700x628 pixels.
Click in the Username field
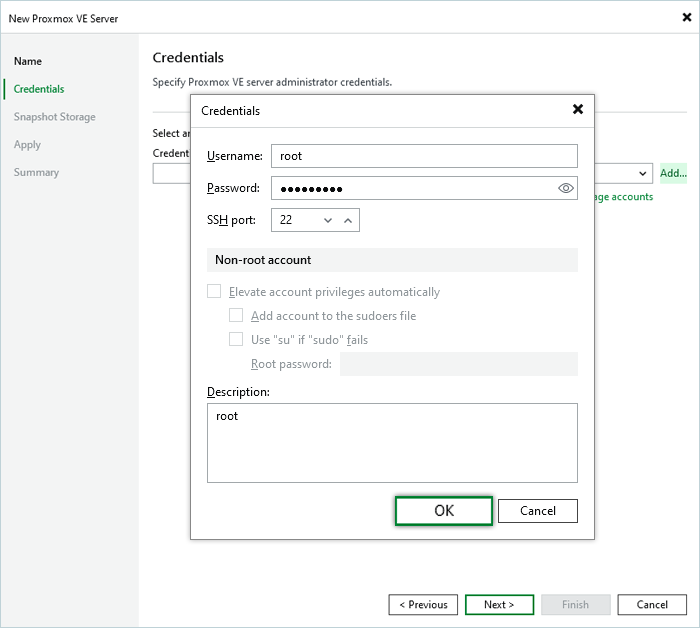click(x=424, y=156)
